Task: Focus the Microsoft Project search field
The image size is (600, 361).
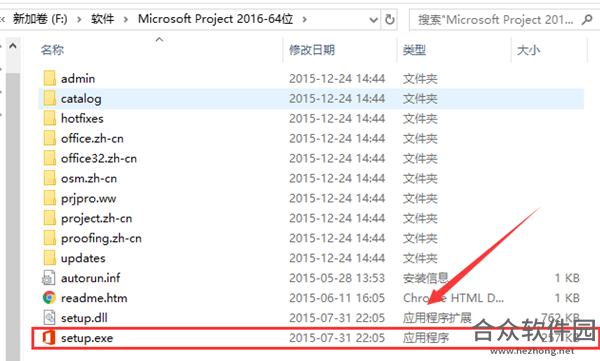Action: coord(496,19)
